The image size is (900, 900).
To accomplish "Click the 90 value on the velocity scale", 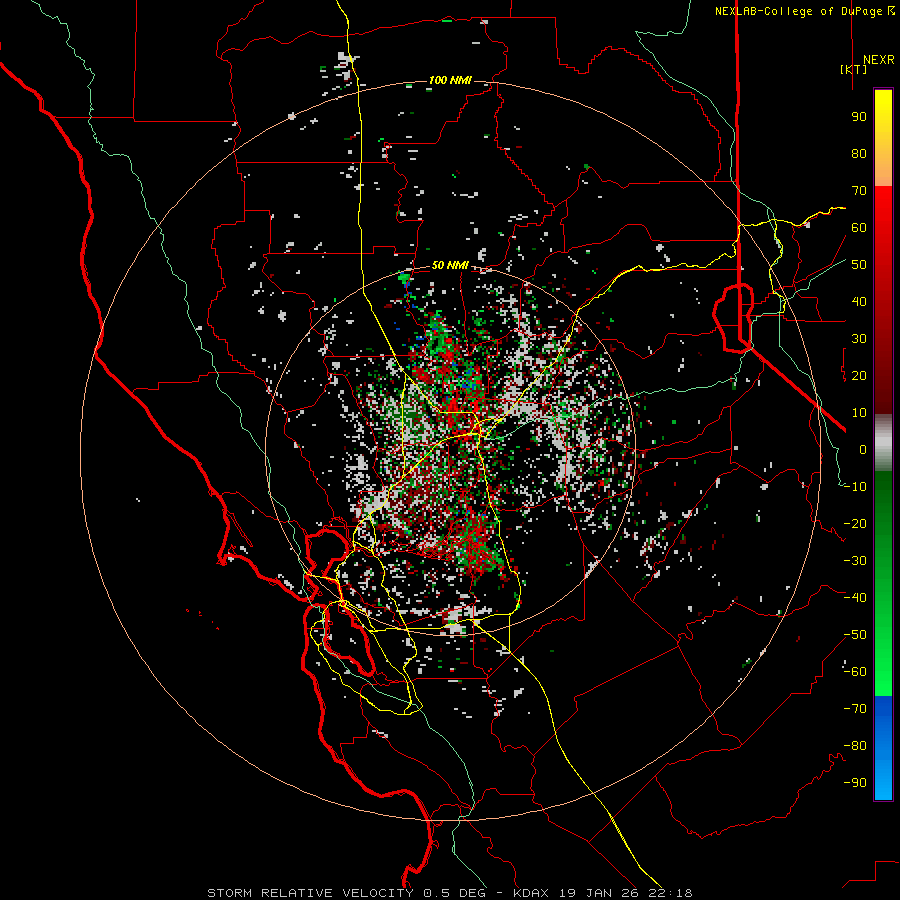I will tap(859, 117).
